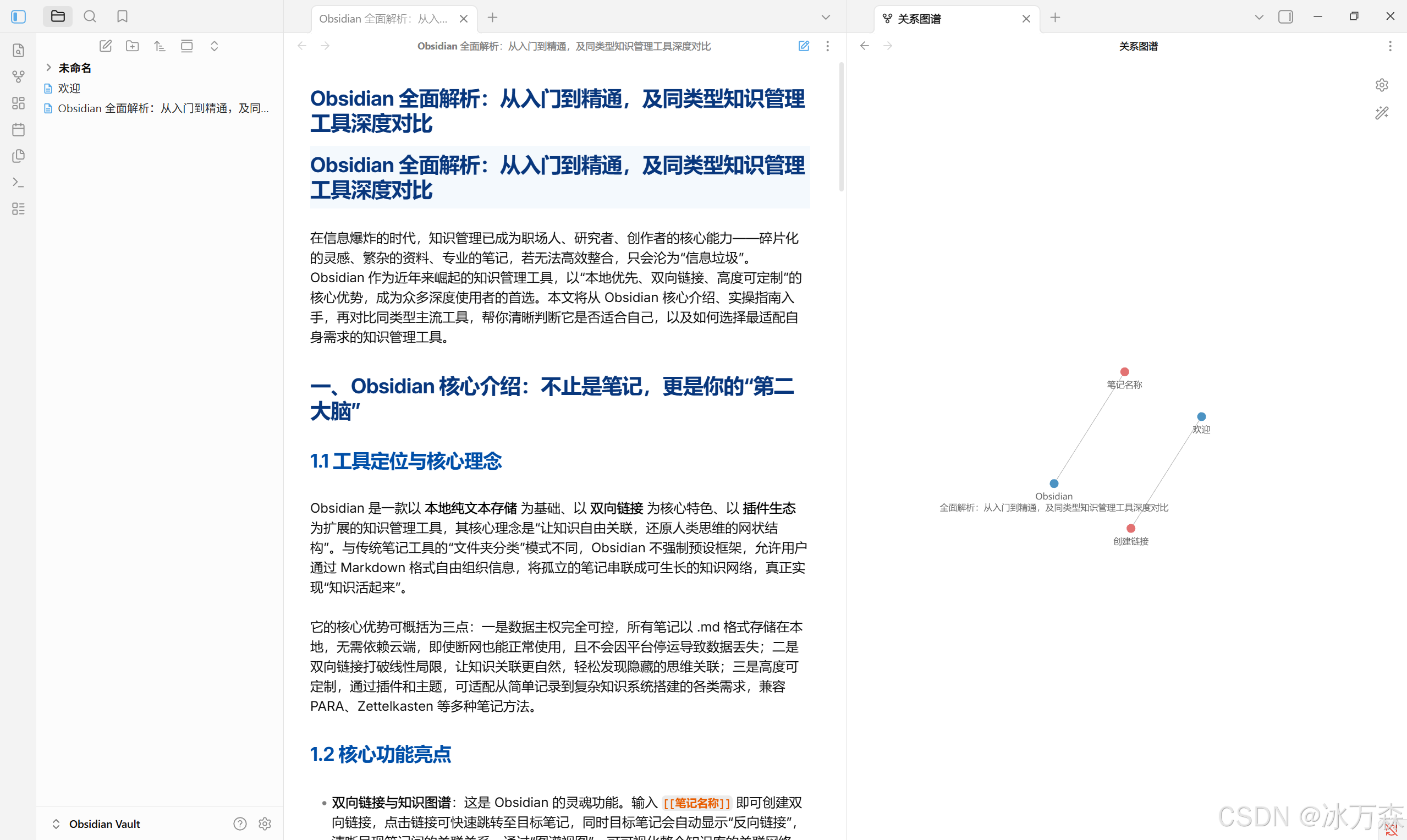The height and width of the screenshot is (840, 1407).
Task: Click the 1.1 工具定位与核心理念 heading
Action: [406, 461]
